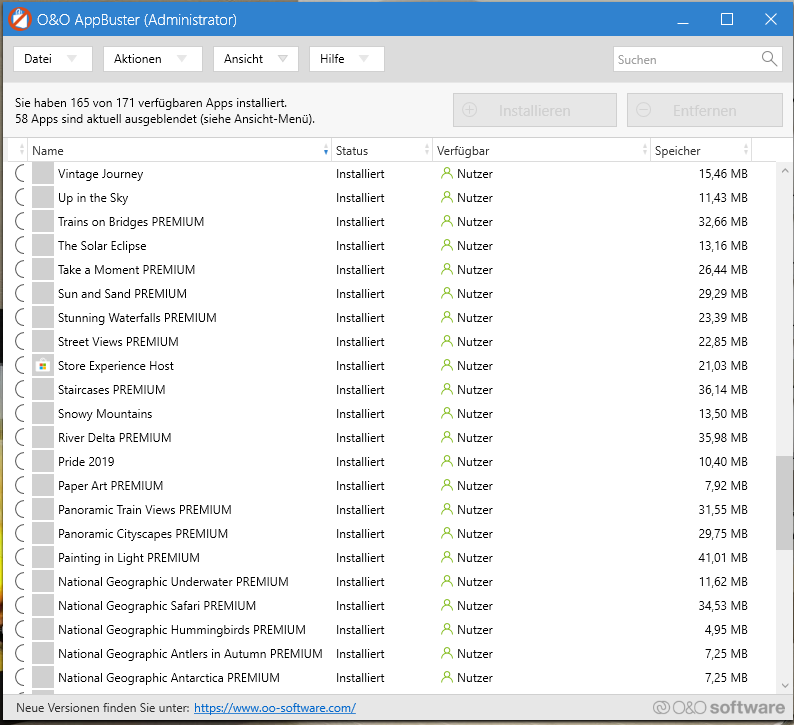Select the Painting in Light PREMIUM checkbox

point(20,557)
